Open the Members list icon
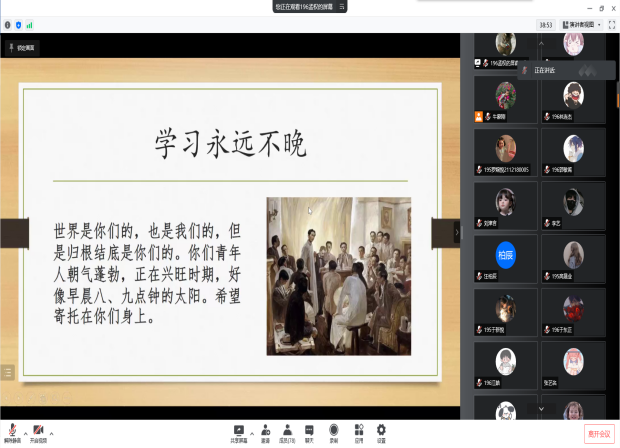The width and height of the screenshot is (620, 448). pos(287,431)
